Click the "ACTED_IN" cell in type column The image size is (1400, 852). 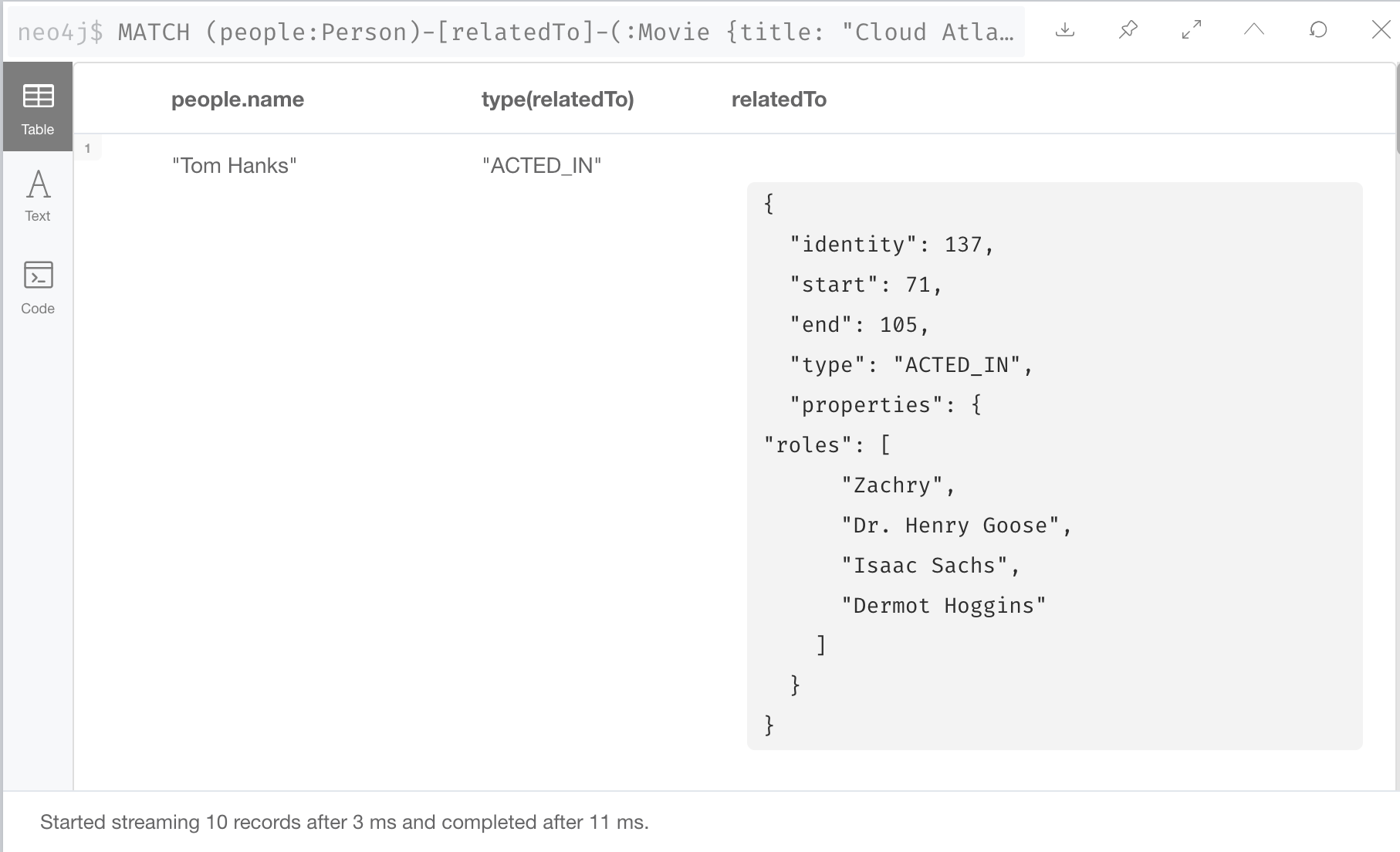[541, 166]
